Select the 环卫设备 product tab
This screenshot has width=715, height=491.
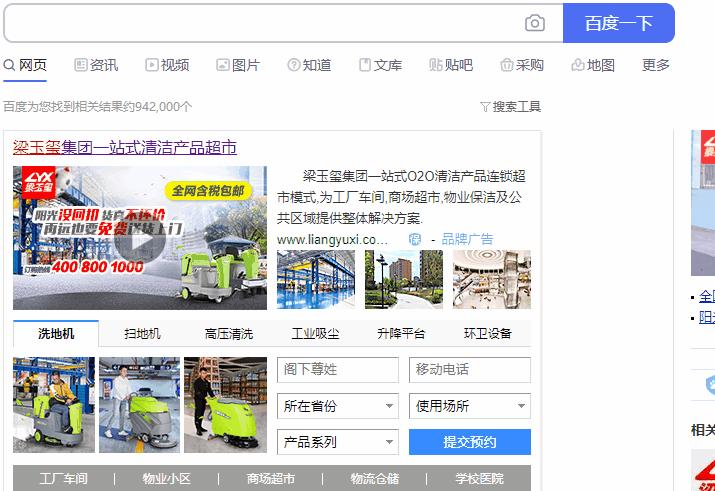coord(488,334)
